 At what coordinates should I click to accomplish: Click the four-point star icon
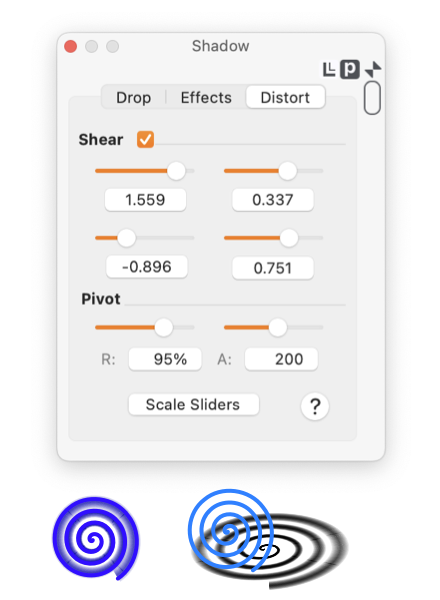373,69
